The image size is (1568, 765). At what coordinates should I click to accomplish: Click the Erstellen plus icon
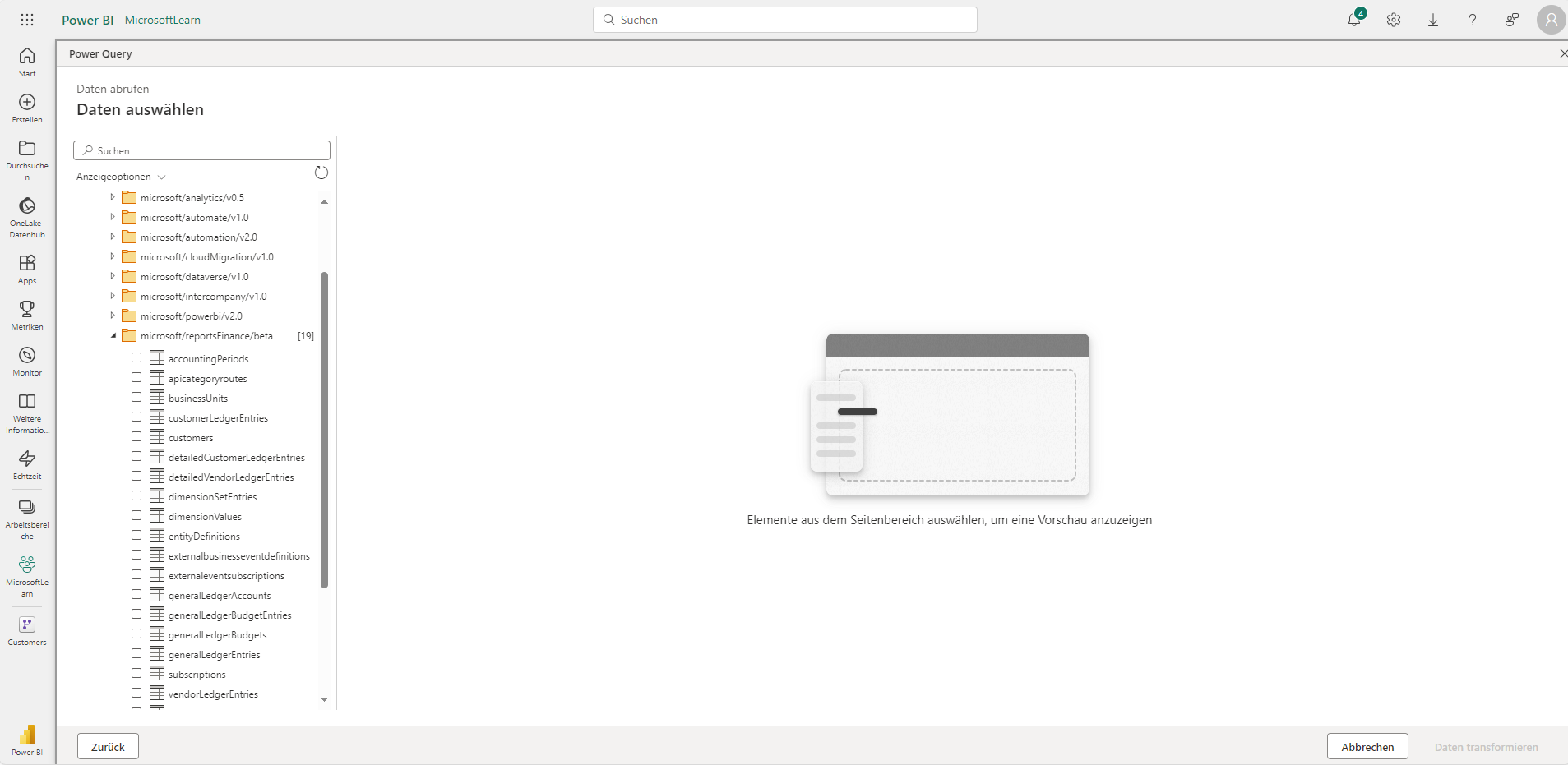point(27,102)
